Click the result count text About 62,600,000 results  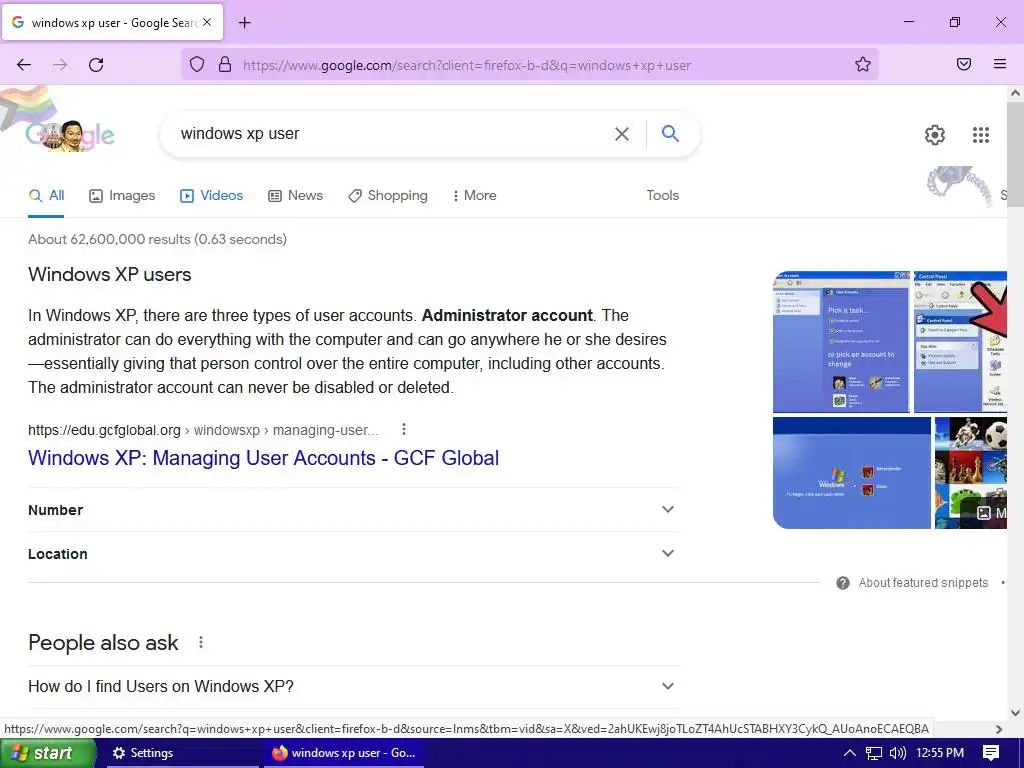tap(157, 239)
